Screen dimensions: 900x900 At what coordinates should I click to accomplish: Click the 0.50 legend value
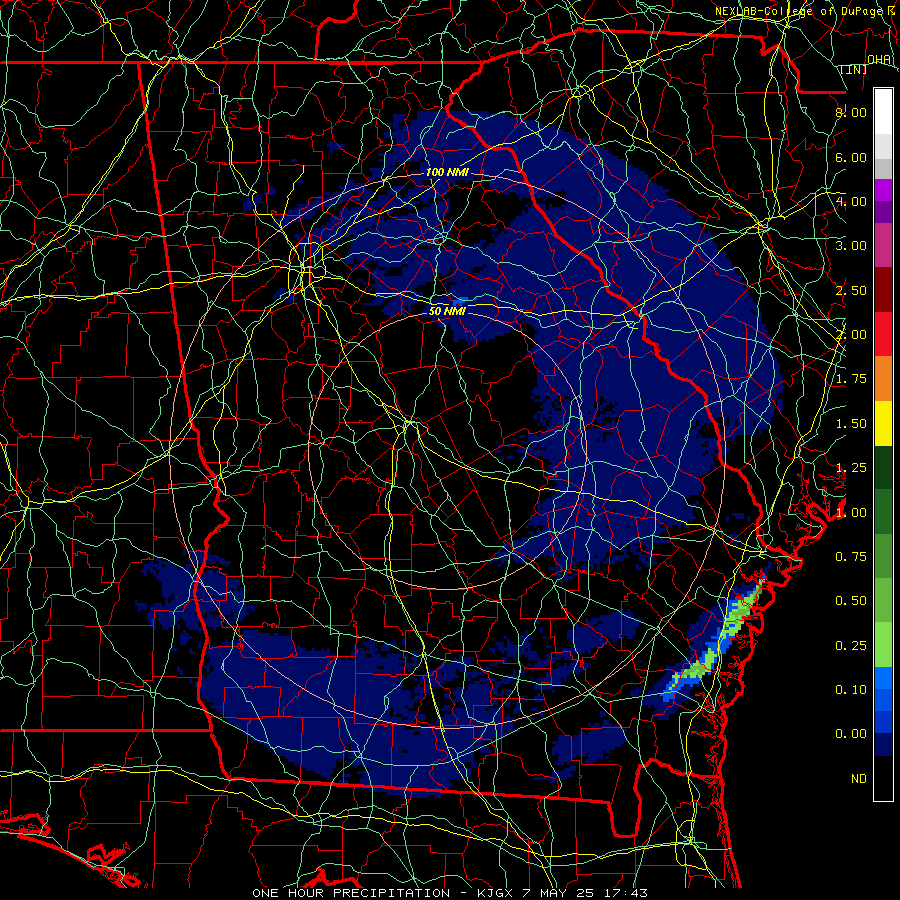pyautogui.click(x=851, y=601)
